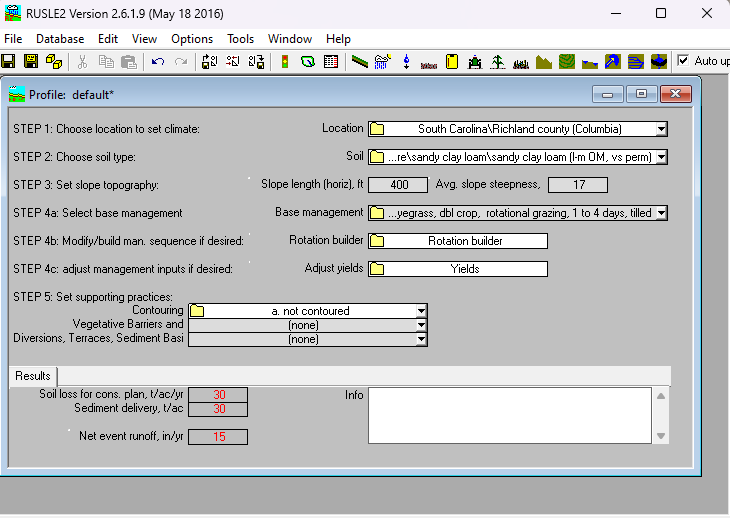Image resolution: width=730 pixels, height=518 pixels.
Task: Undo the last change
Action: [x=158, y=61]
